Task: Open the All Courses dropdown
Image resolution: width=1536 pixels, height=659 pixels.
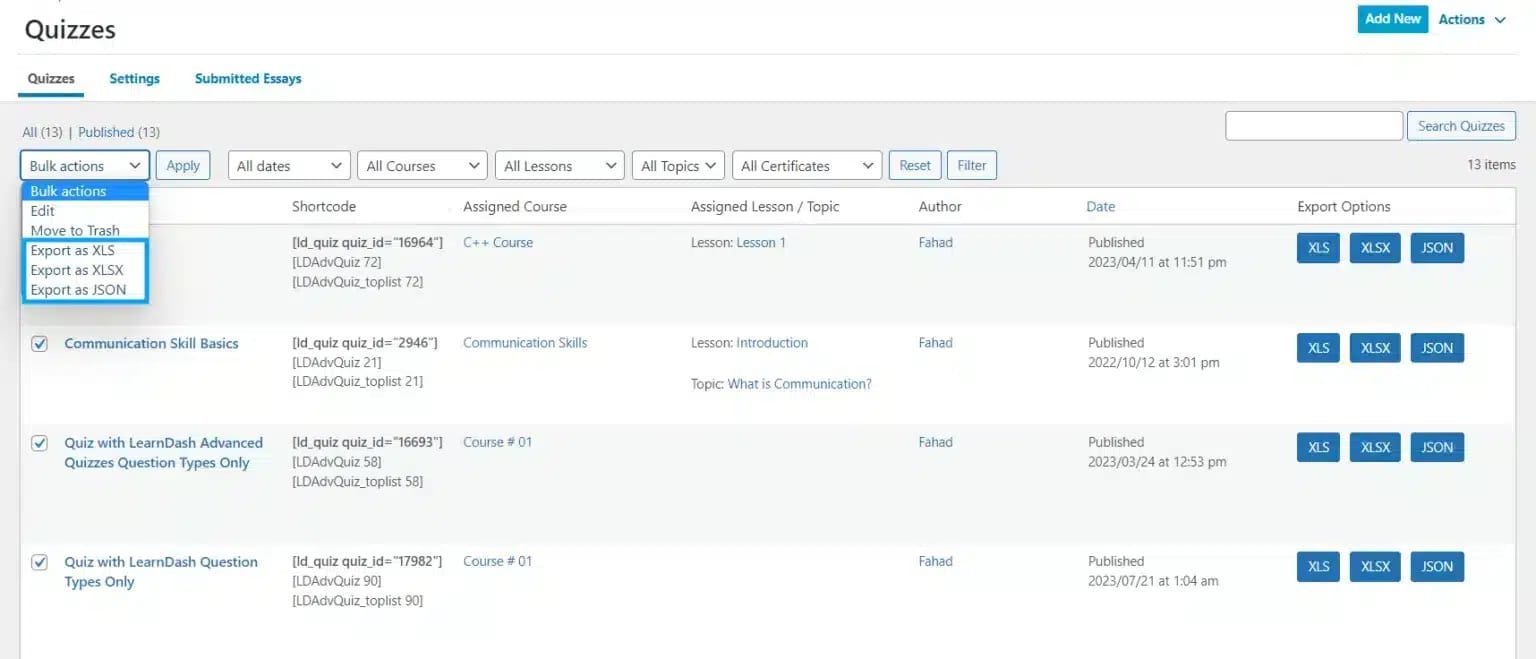Action: (x=421, y=165)
